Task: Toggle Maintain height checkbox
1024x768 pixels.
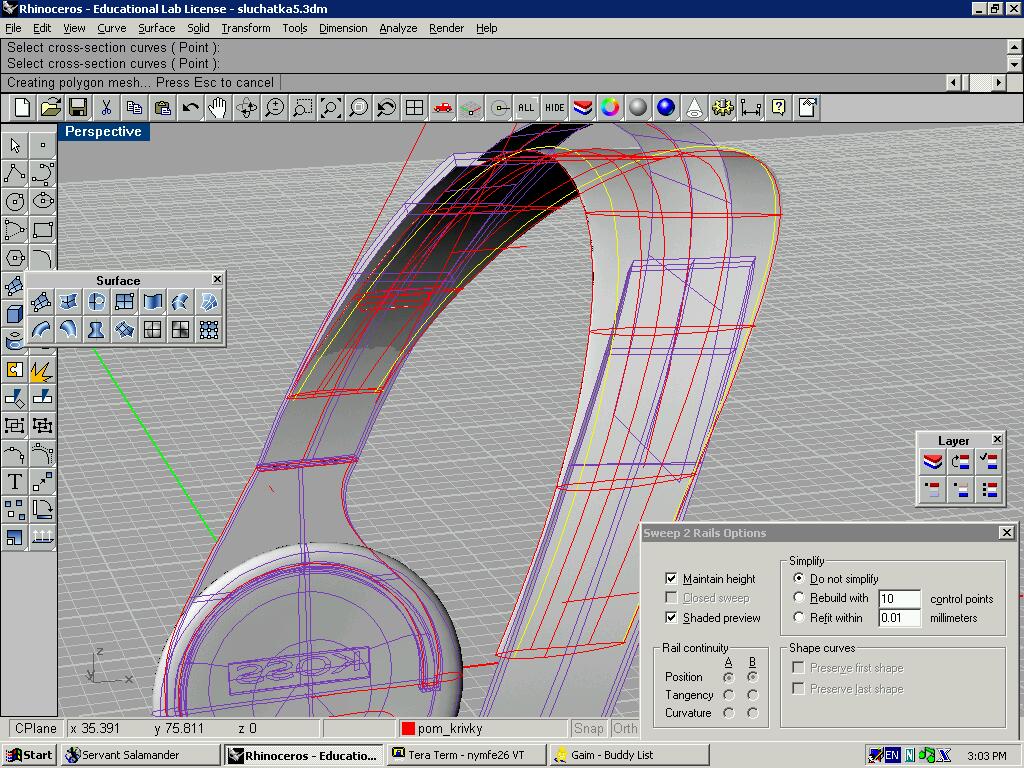Action: [671, 579]
